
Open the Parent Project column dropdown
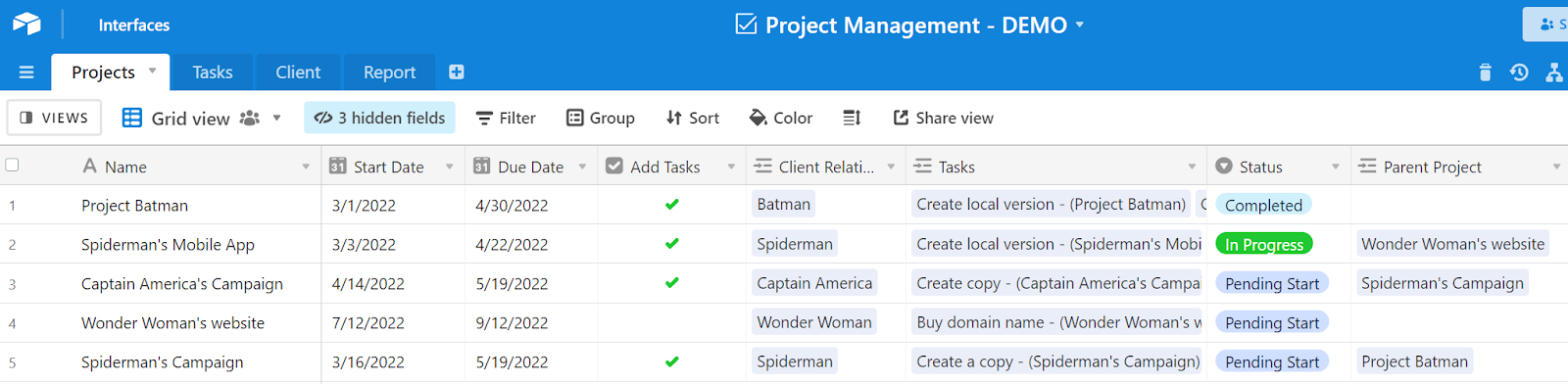pos(1556,167)
